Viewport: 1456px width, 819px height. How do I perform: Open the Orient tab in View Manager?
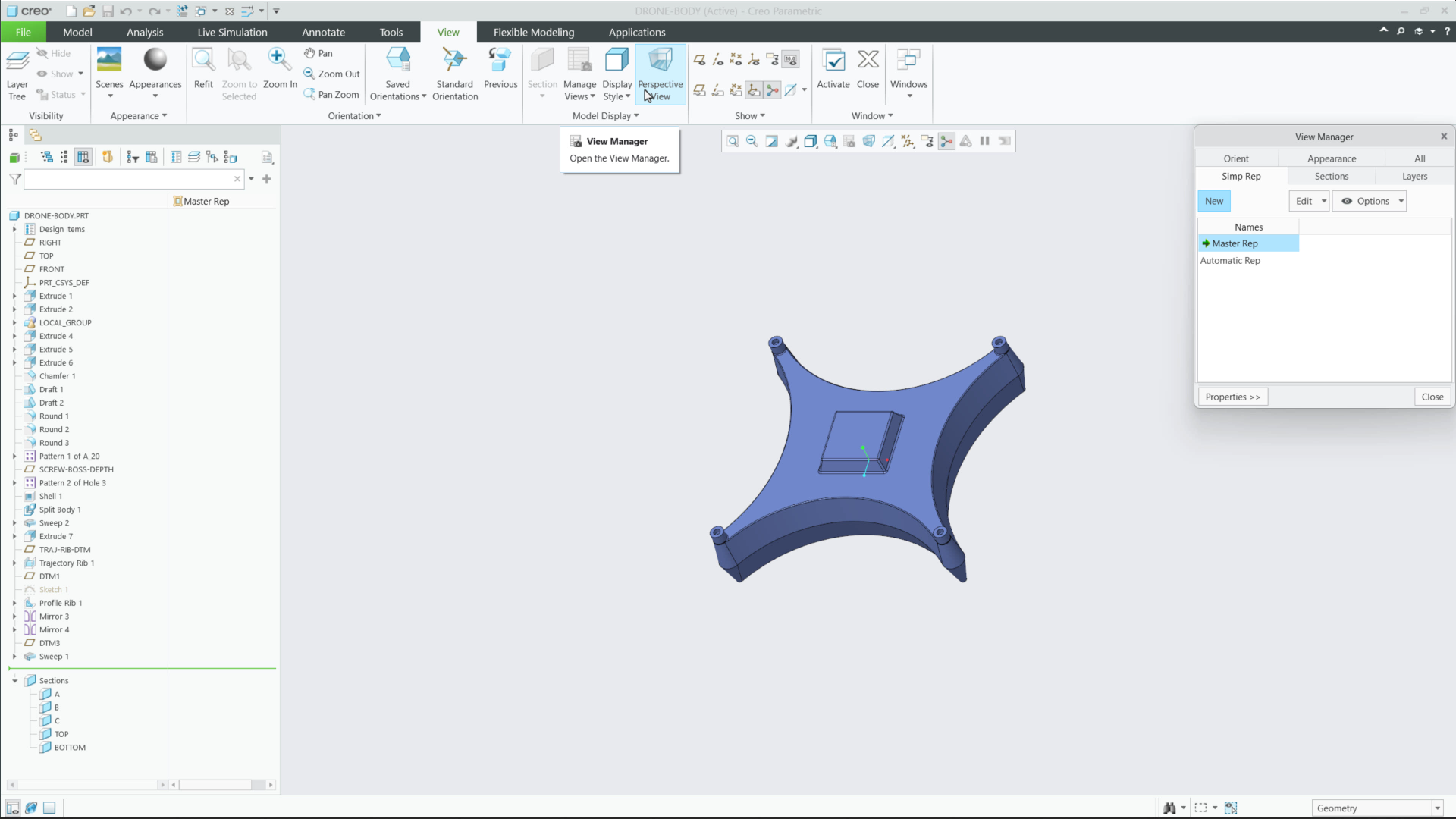[x=1236, y=158]
